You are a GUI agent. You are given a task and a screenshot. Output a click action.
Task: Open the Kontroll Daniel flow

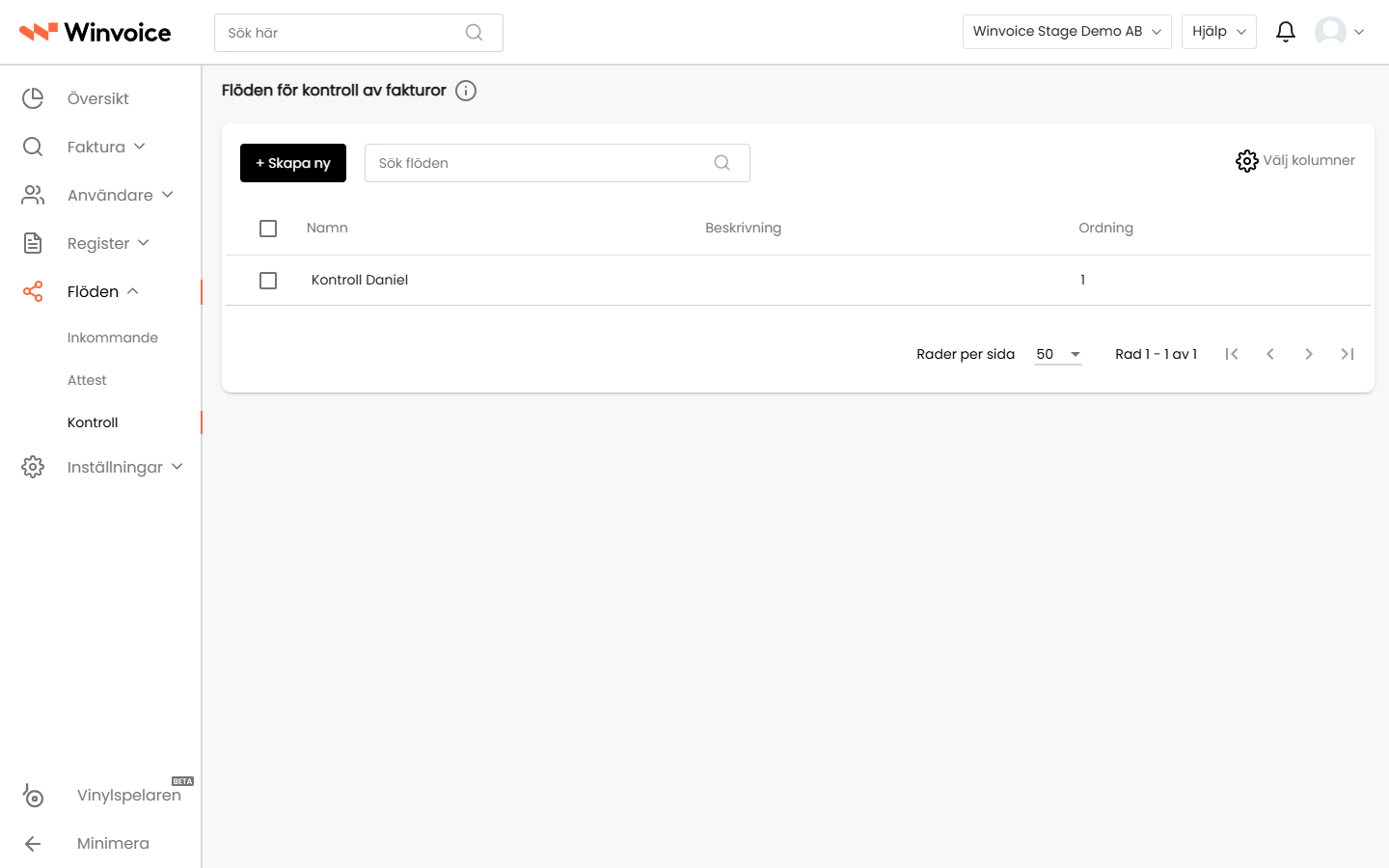point(360,280)
